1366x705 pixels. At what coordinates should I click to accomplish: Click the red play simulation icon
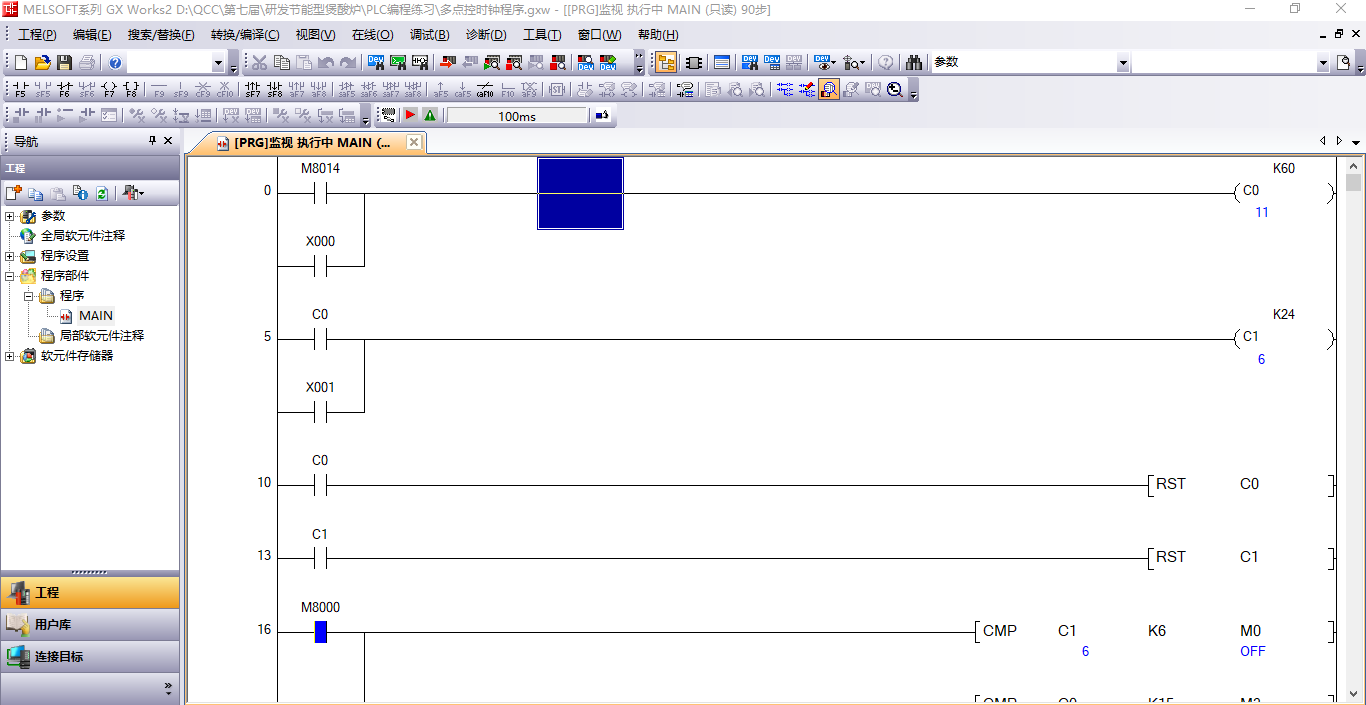coord(410,116)
